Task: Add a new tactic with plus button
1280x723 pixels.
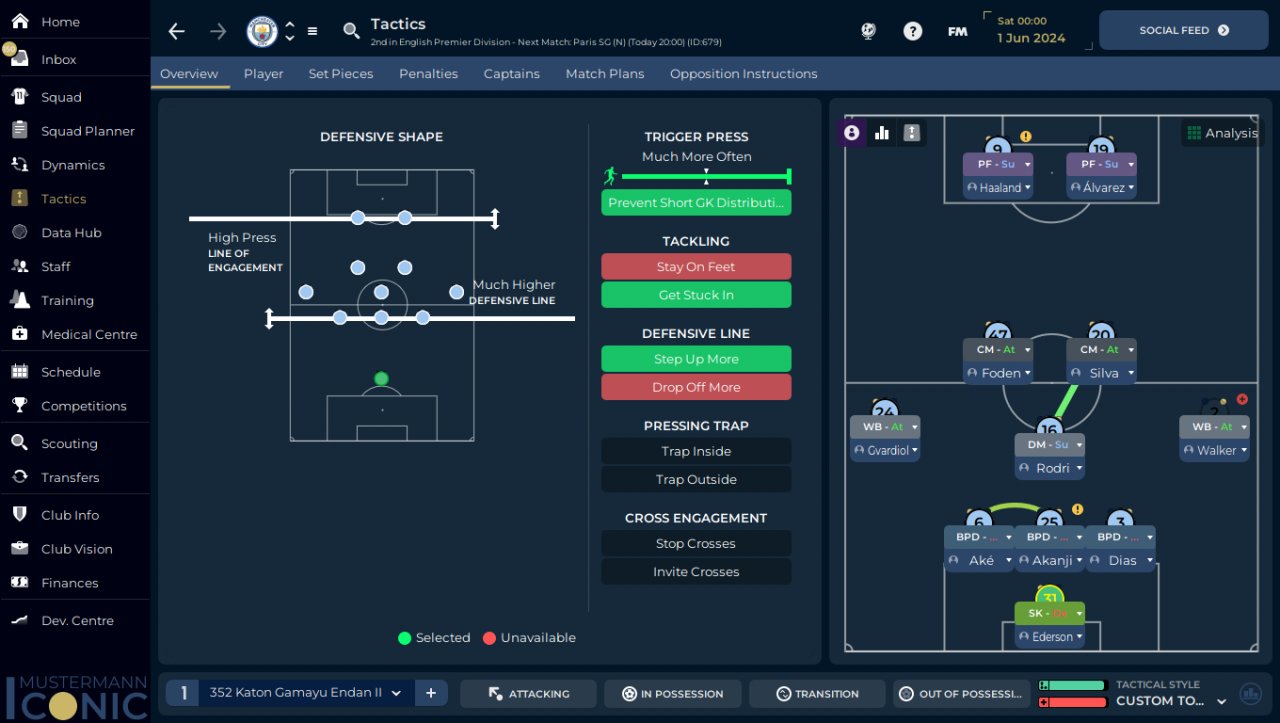Action: coord(431,693)
